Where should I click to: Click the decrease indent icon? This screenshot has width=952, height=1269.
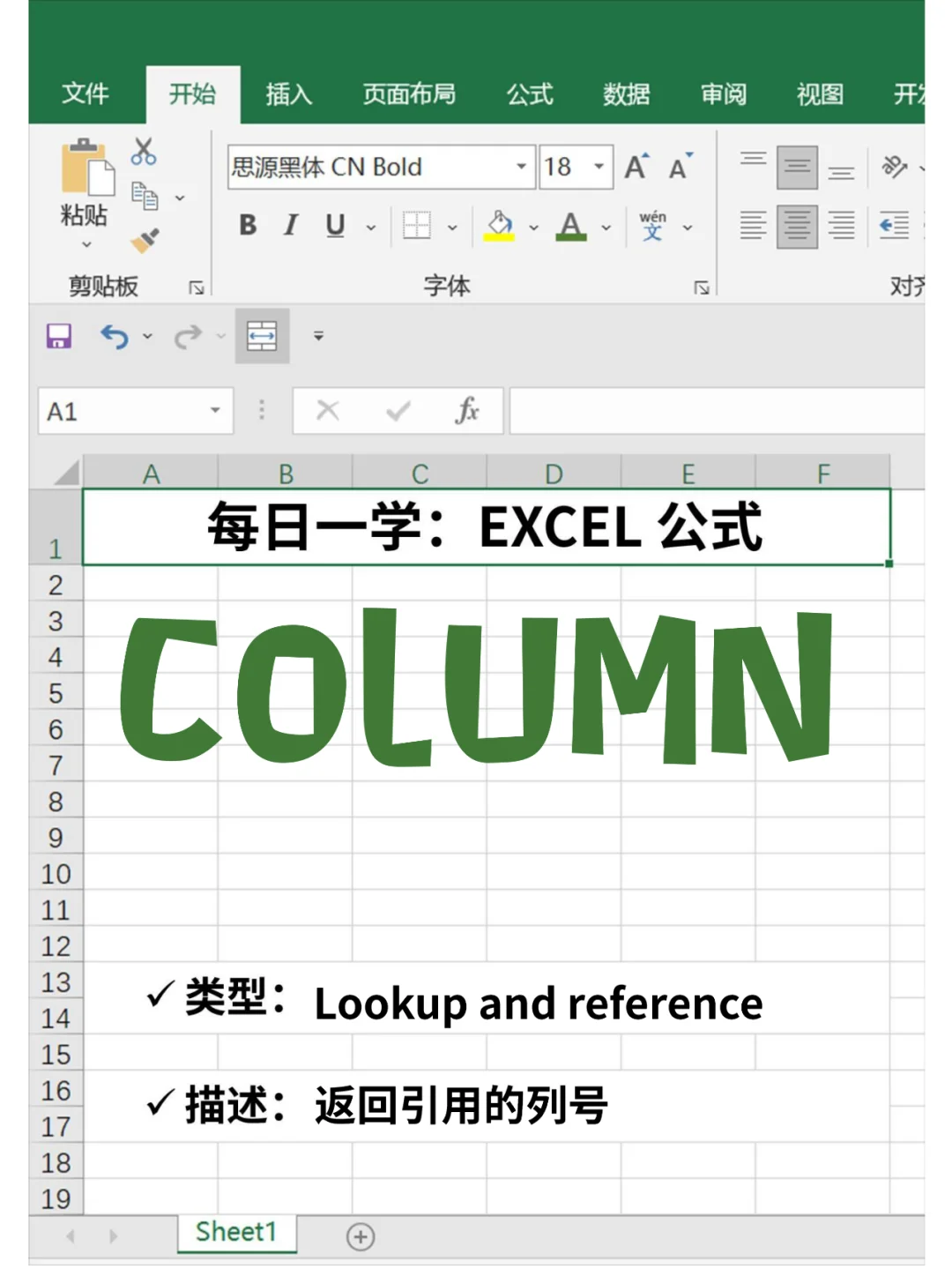(x=895, y=226)
